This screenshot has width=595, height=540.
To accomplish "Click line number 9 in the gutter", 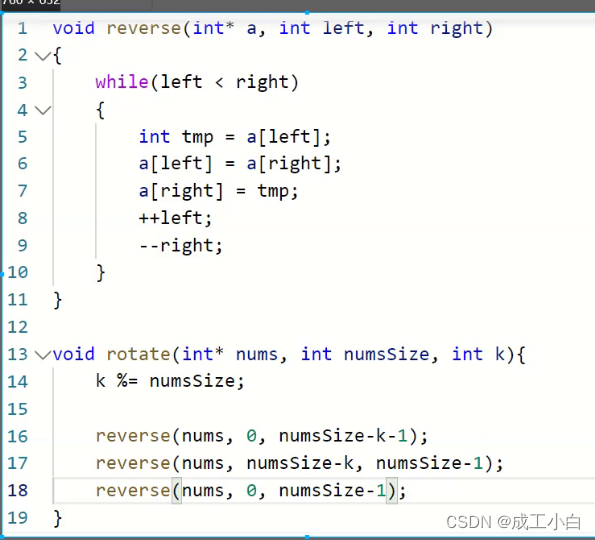I will click(x=22, y=246).
